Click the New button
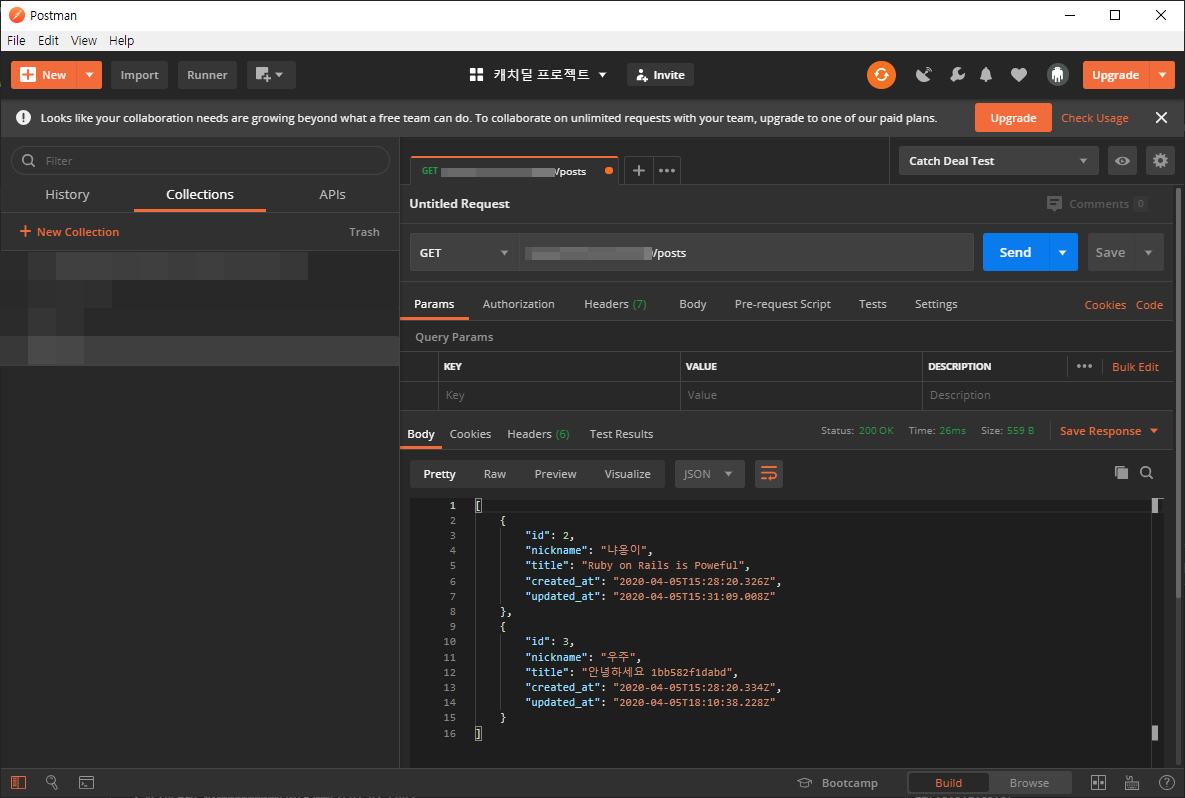 (x=45, y=75)
